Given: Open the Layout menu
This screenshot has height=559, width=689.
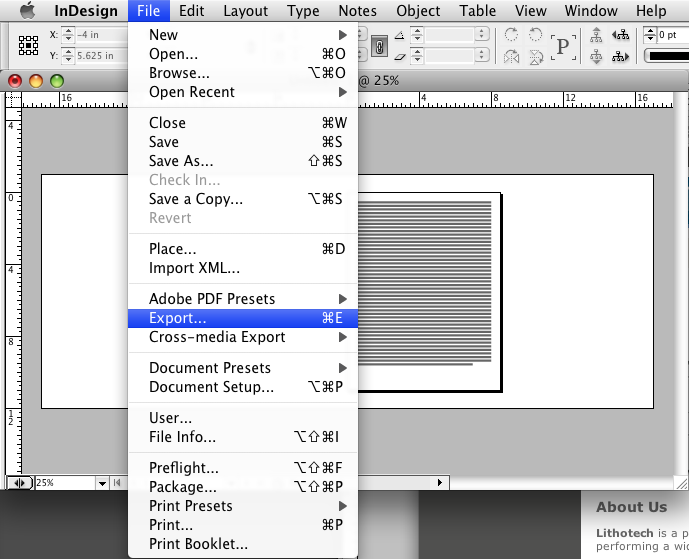Looking at the screenshot, I should pyautogui.click(x=246, y=11).
